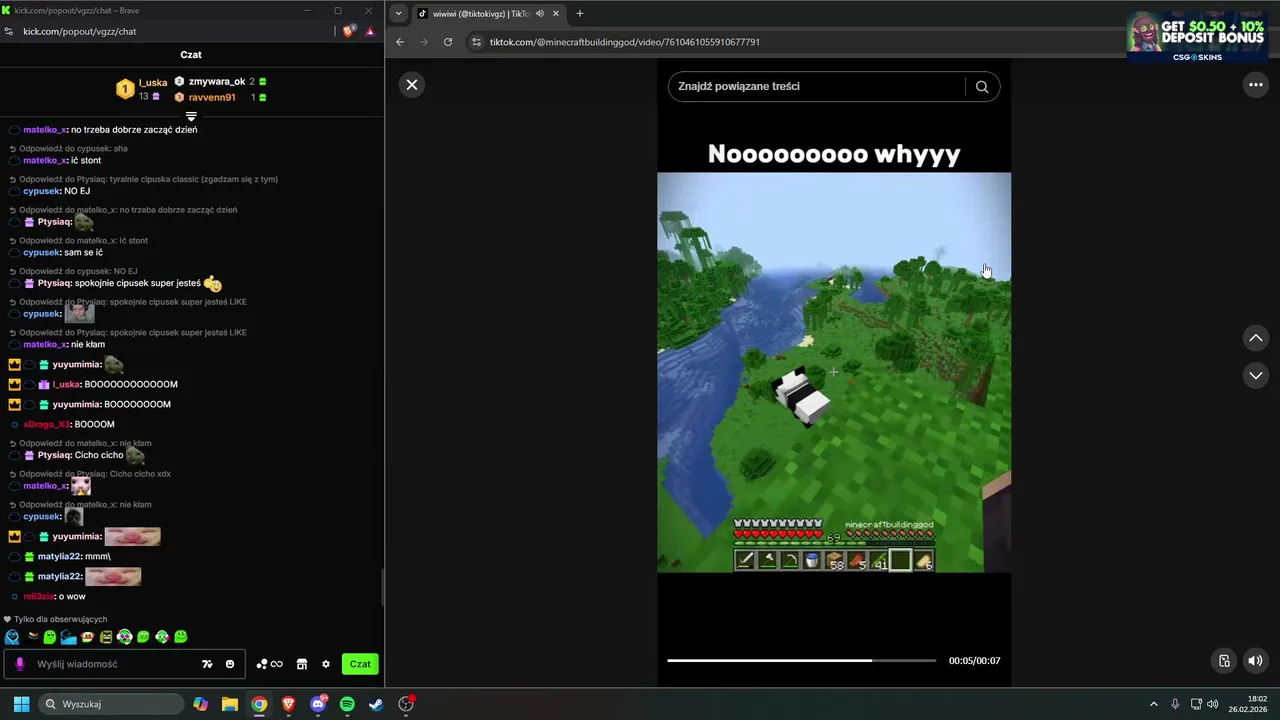
Task: Open matelko_x's username on 'nie kłam' message
Action: (45, 344)
